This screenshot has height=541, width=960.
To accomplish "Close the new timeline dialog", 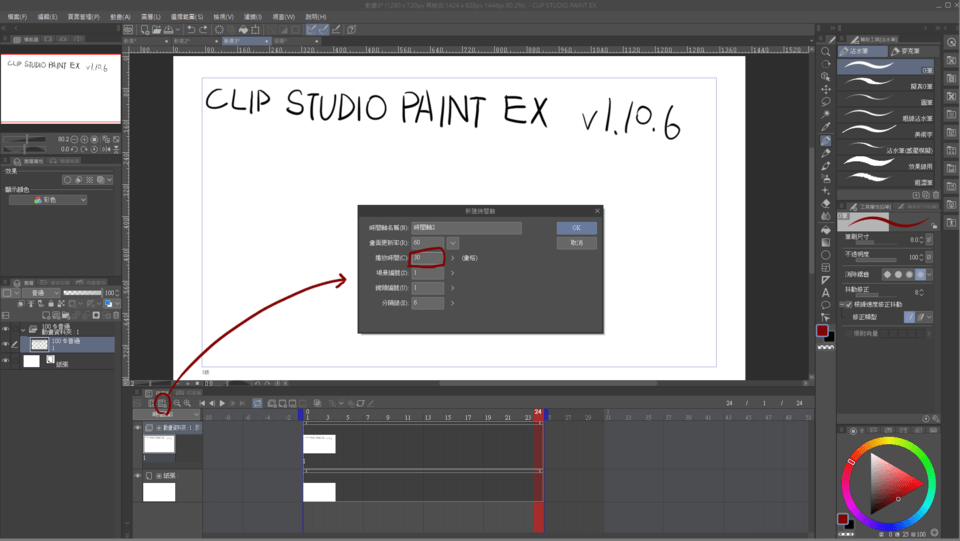I will tap(598, 211).
